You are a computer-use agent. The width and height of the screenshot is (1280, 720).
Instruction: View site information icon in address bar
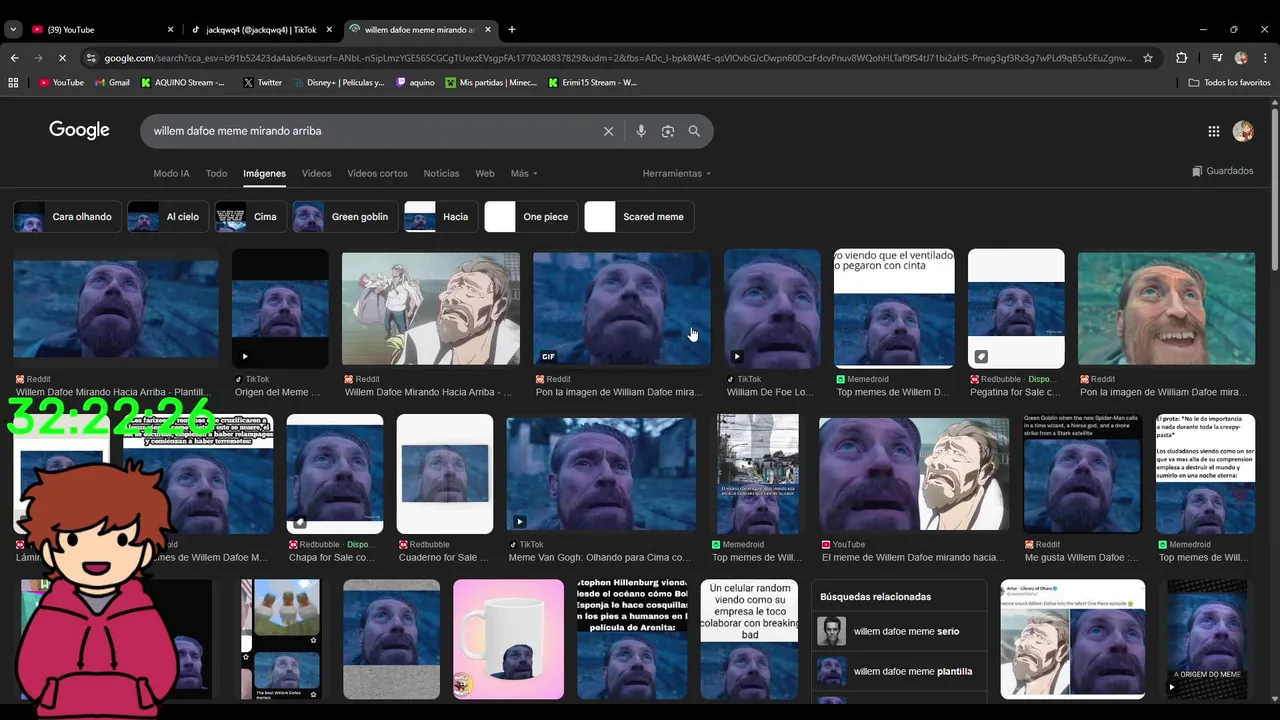pos(92,58)
